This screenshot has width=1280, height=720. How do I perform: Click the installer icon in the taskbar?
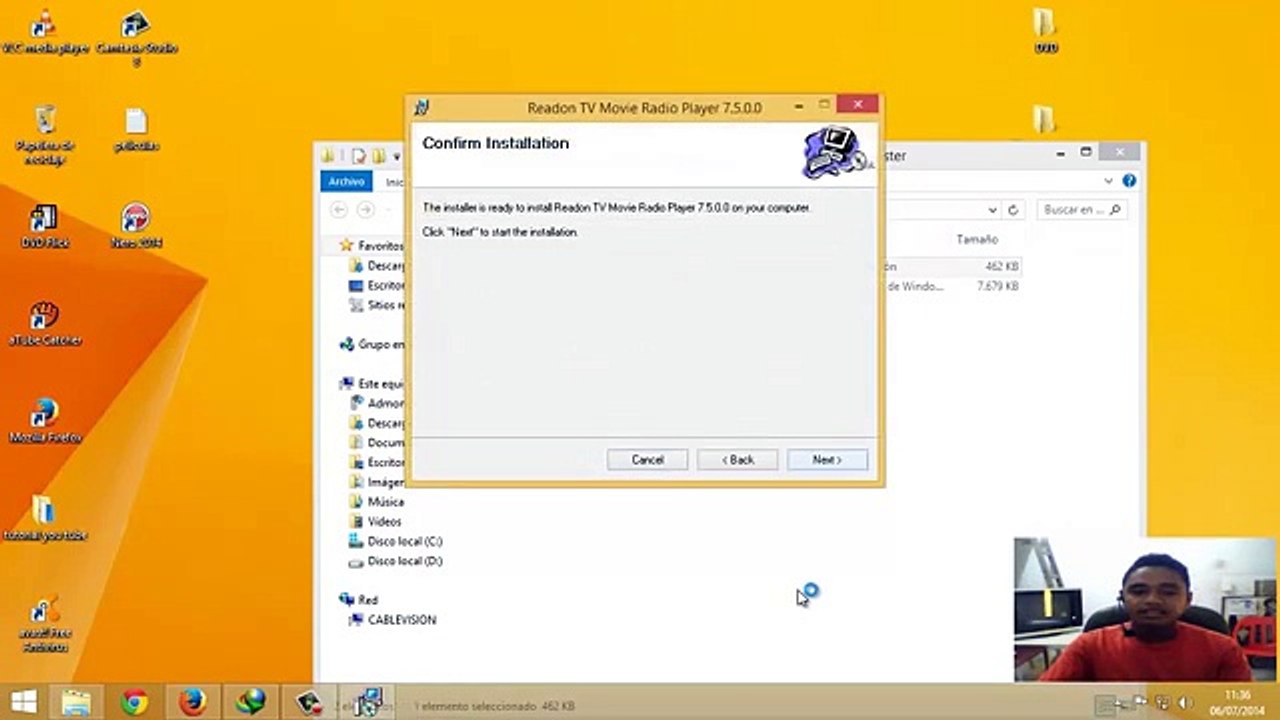click(x=367, y=702)
